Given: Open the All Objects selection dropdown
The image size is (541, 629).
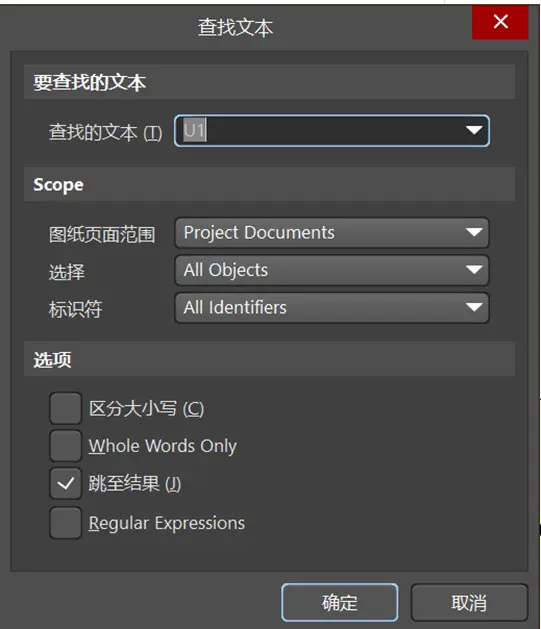Looking at the screenshot, I should point(332,270).
